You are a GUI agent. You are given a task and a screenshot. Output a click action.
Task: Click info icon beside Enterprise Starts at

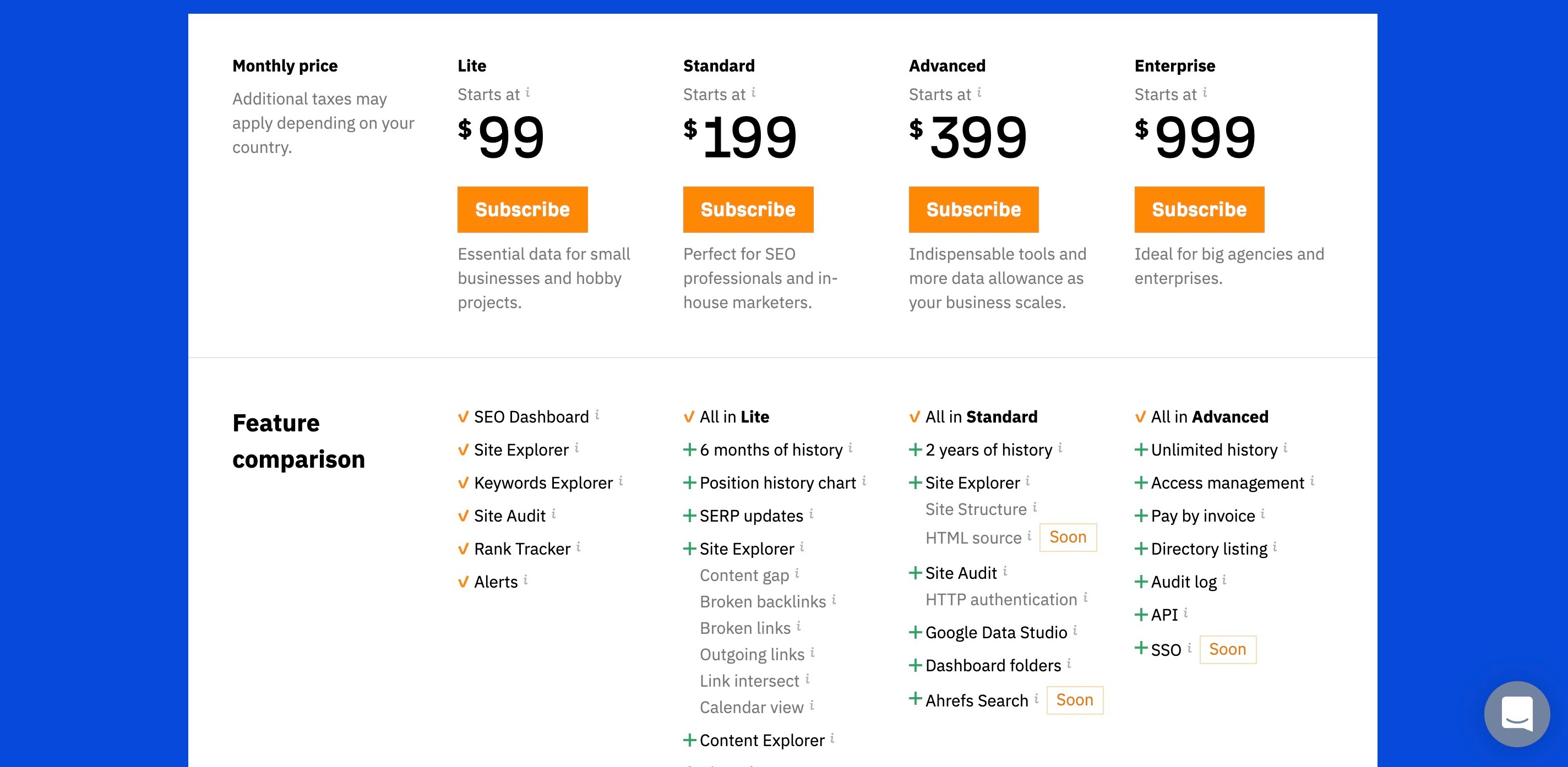coord(1205,92)
